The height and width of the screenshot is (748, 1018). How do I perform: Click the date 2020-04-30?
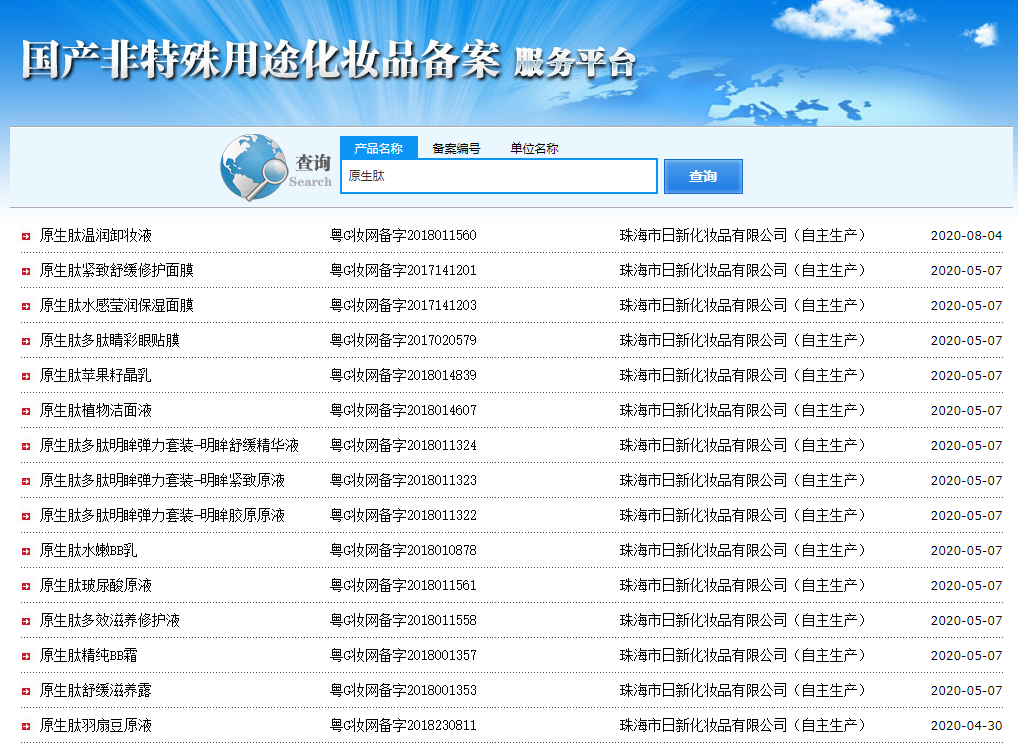967,727
